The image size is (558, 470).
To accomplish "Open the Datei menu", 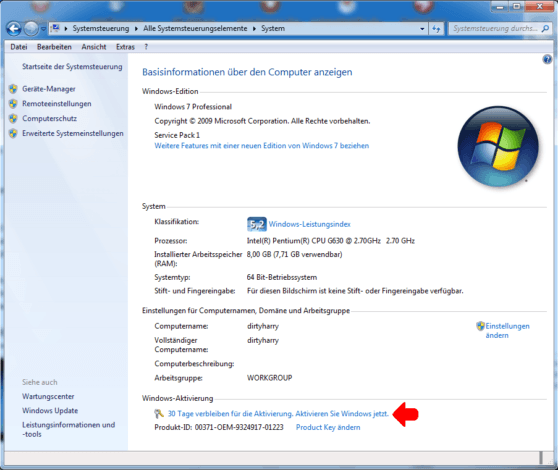I will point(19,47).
